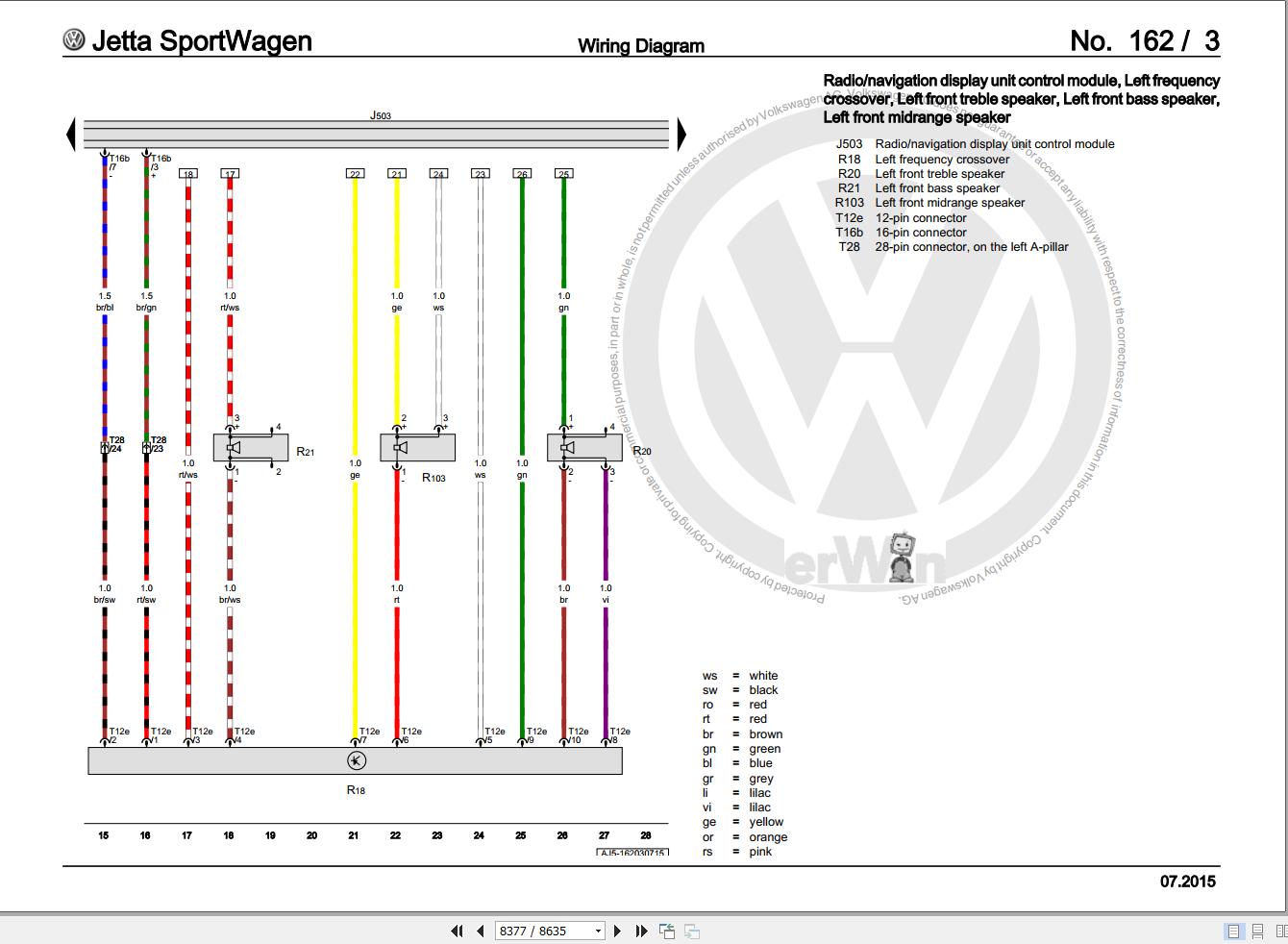Switch to single page view
The width and height of the screenshot is (1288, 944).
point(1233,931)
